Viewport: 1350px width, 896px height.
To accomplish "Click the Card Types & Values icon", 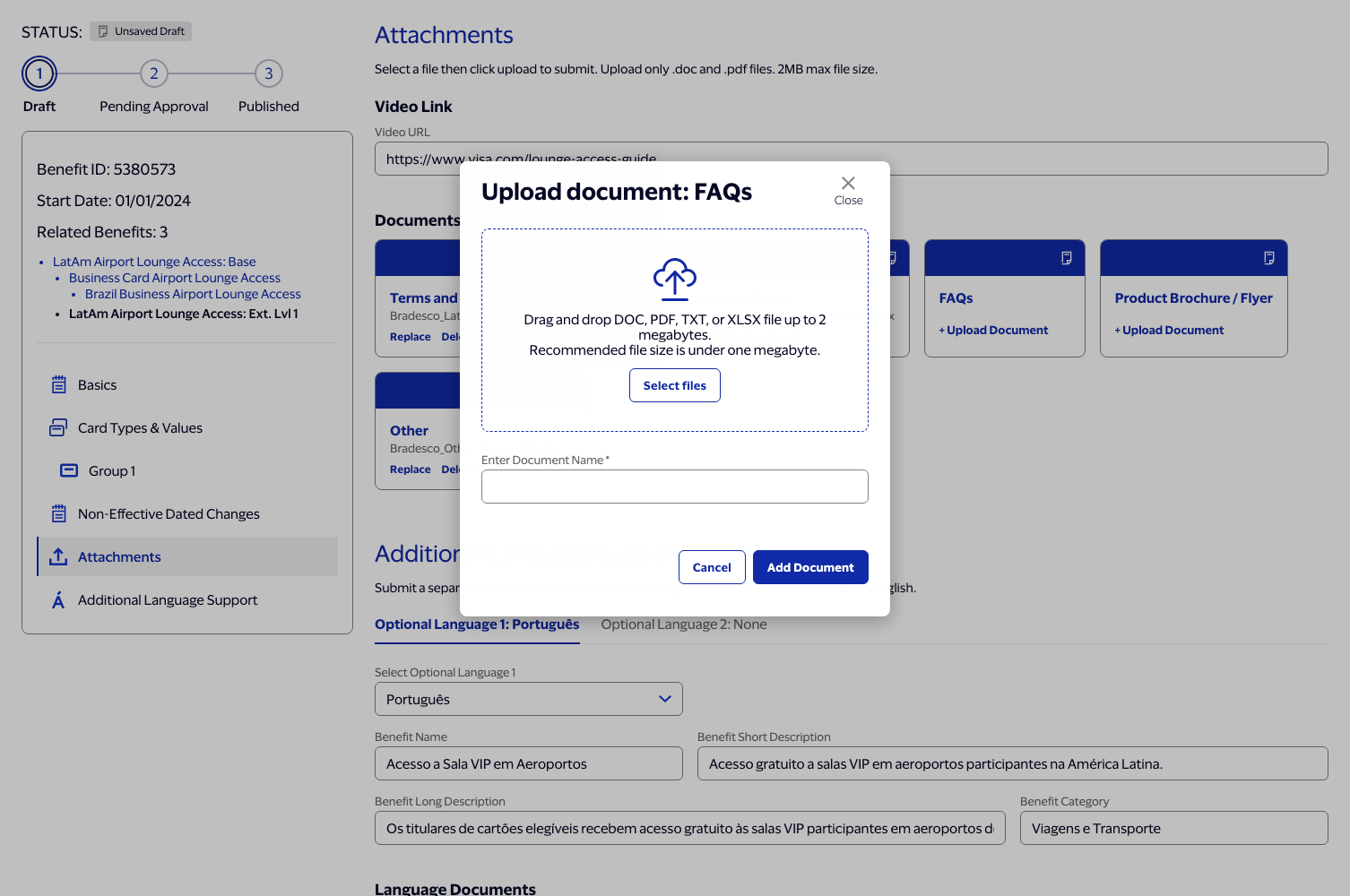I will (x=58, y=428).
